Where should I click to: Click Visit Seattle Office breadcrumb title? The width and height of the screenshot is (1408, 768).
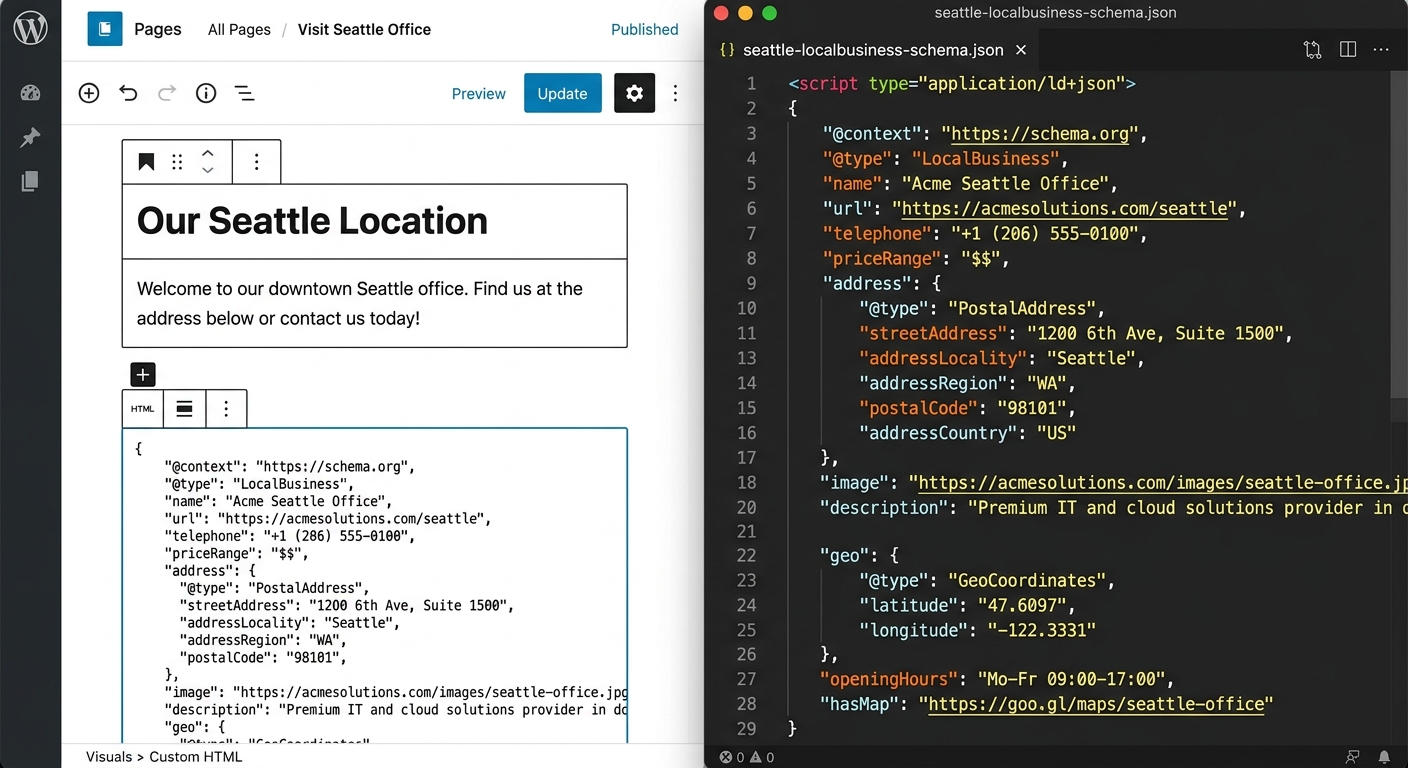click(x=364, y=29)
